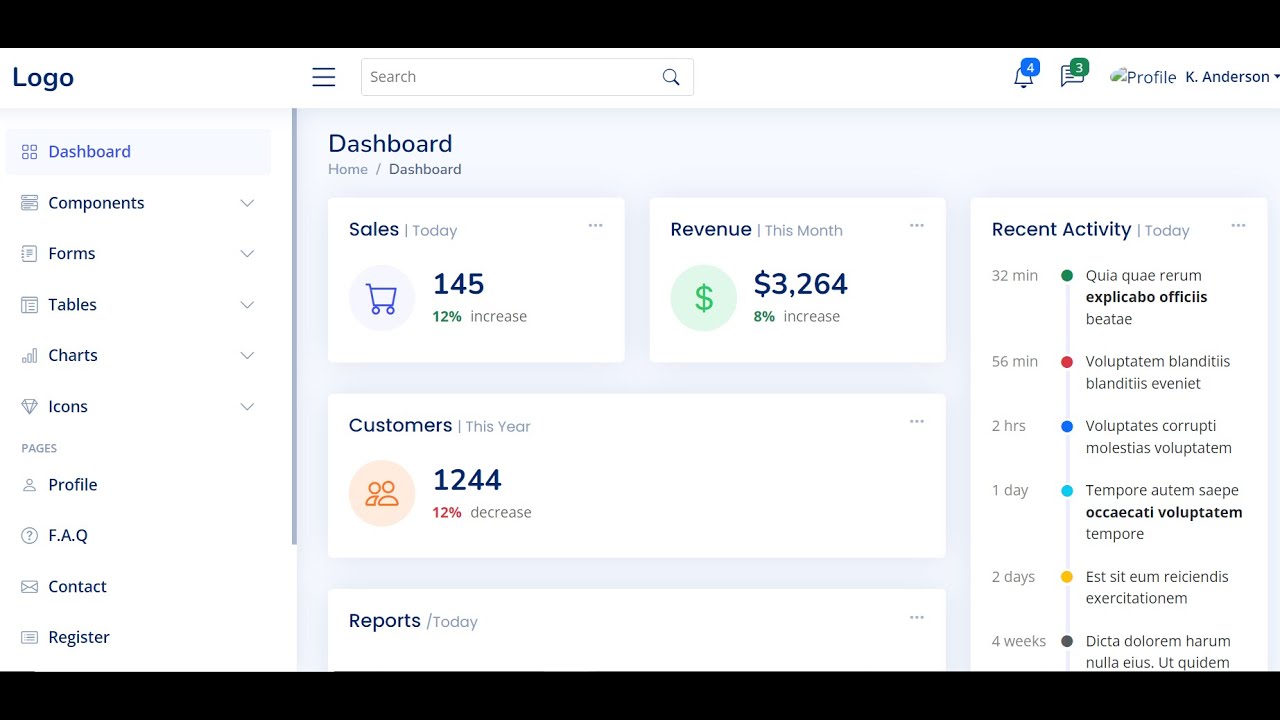Click the Components sidebar icon
The image size is (1280, 720).
(29, 203)
